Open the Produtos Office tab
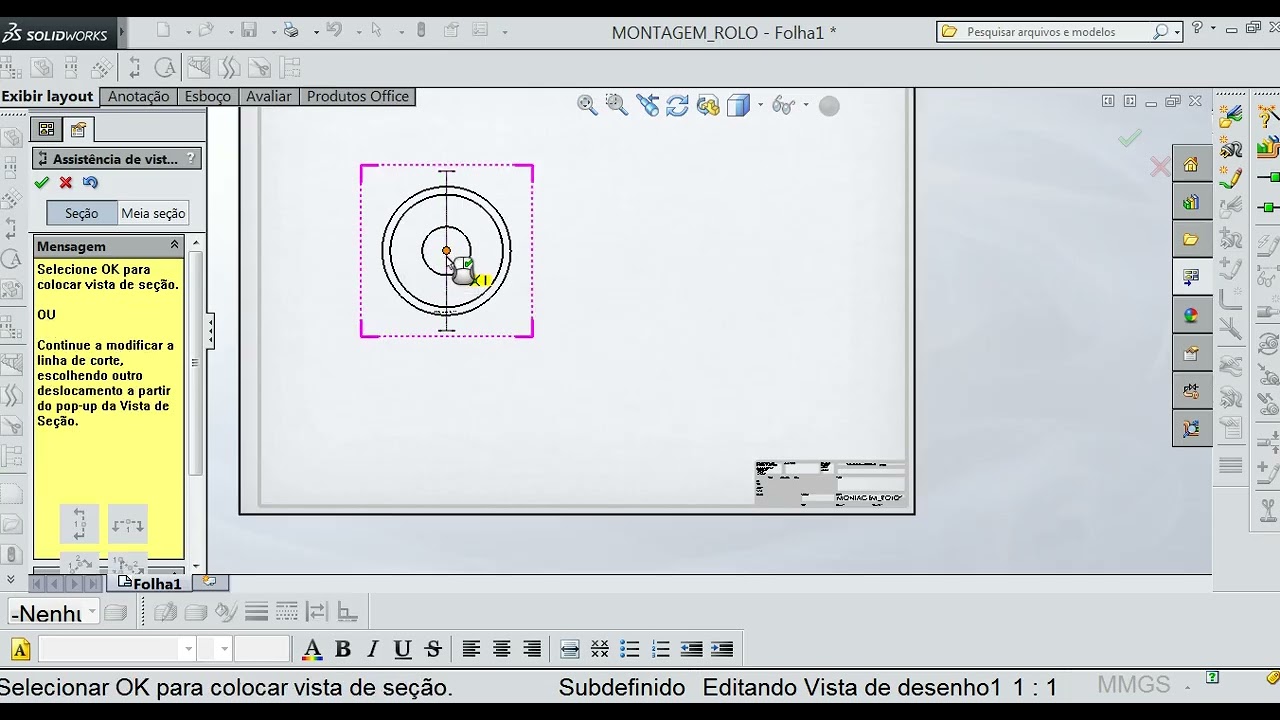The width and height of the screenshot is (1280, 720). 358,96
